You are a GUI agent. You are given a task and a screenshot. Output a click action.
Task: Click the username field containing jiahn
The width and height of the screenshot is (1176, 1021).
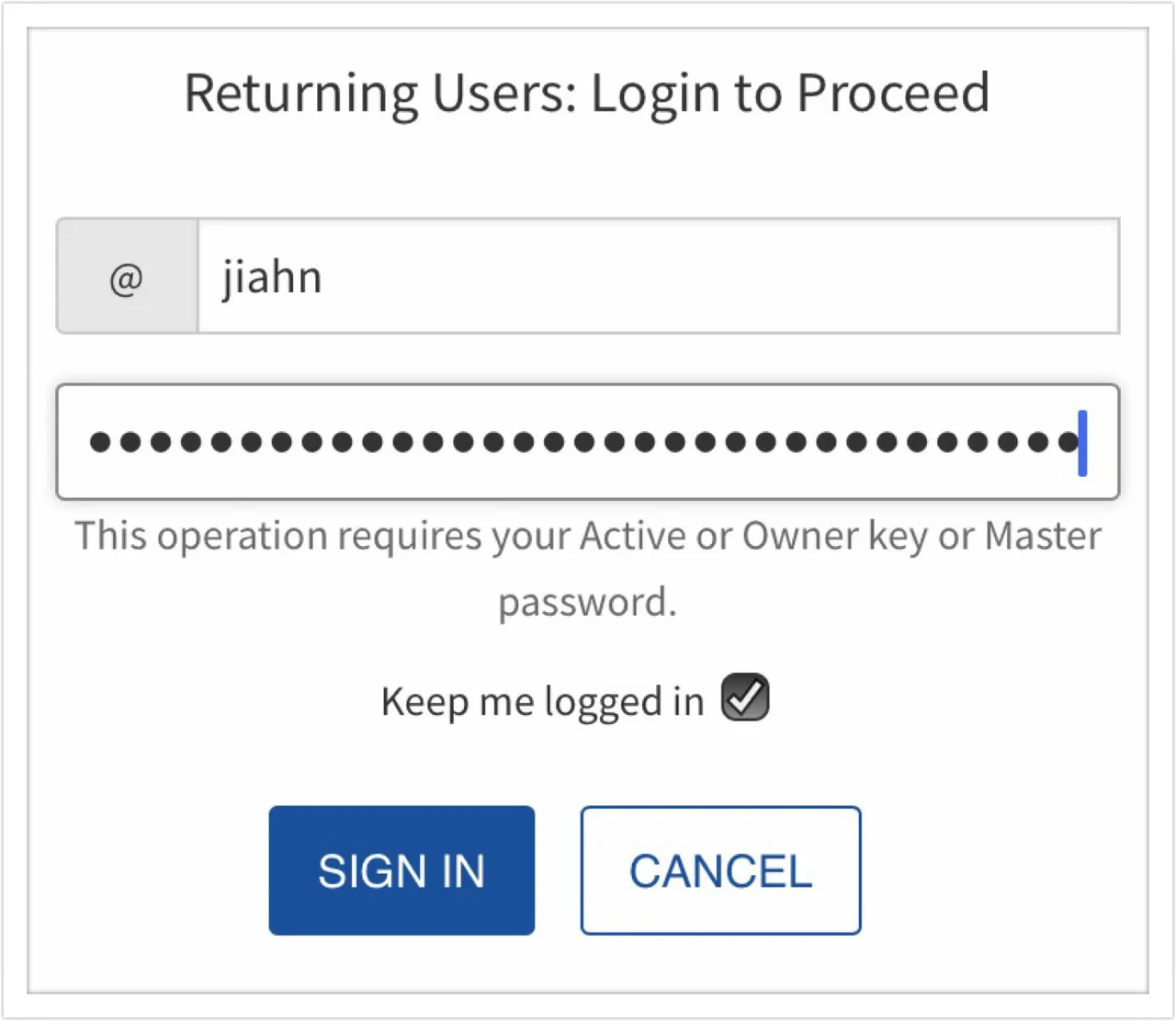658,277
